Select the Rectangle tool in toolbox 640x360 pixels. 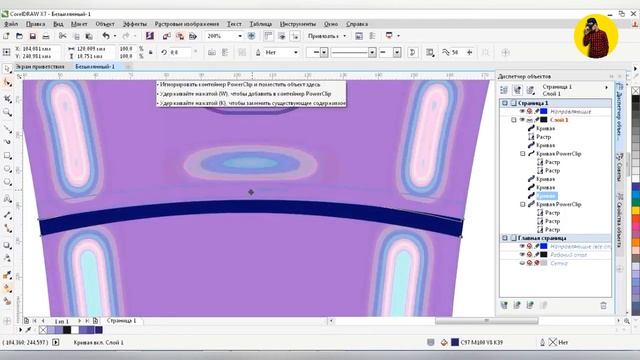[7, 156]
